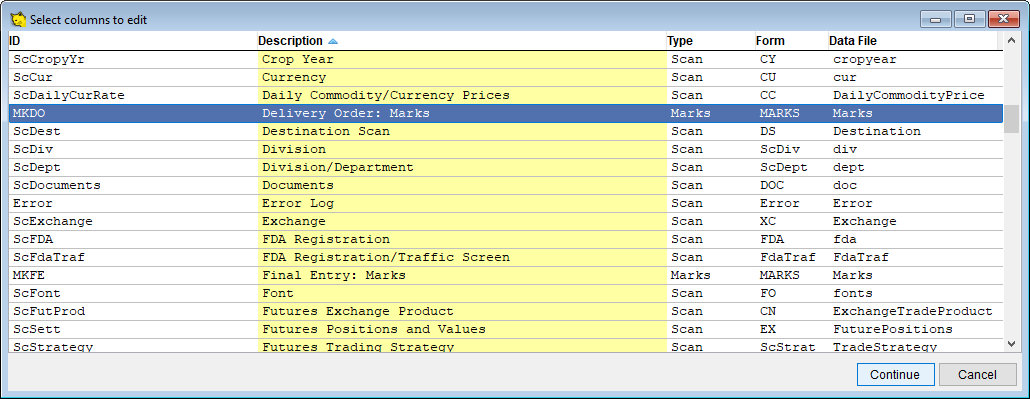Image resolution: width=1030 pixels, height=399 pixels.
Task: Click the ScCur ID cell
Action: pos(133,77)
